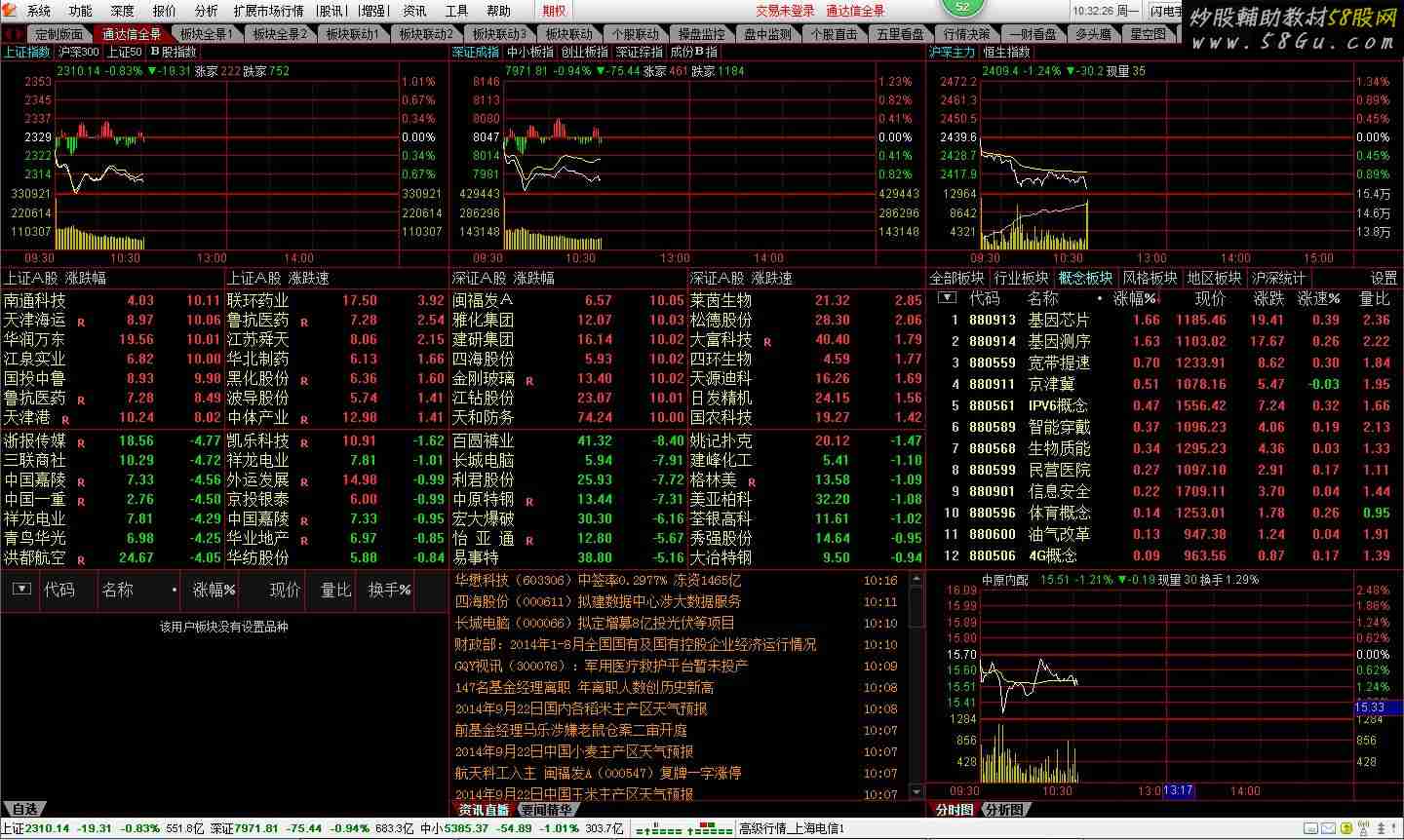Select the 风格板块 tab
Viewport: 1404px width, 840px height.
[1150, 278]
